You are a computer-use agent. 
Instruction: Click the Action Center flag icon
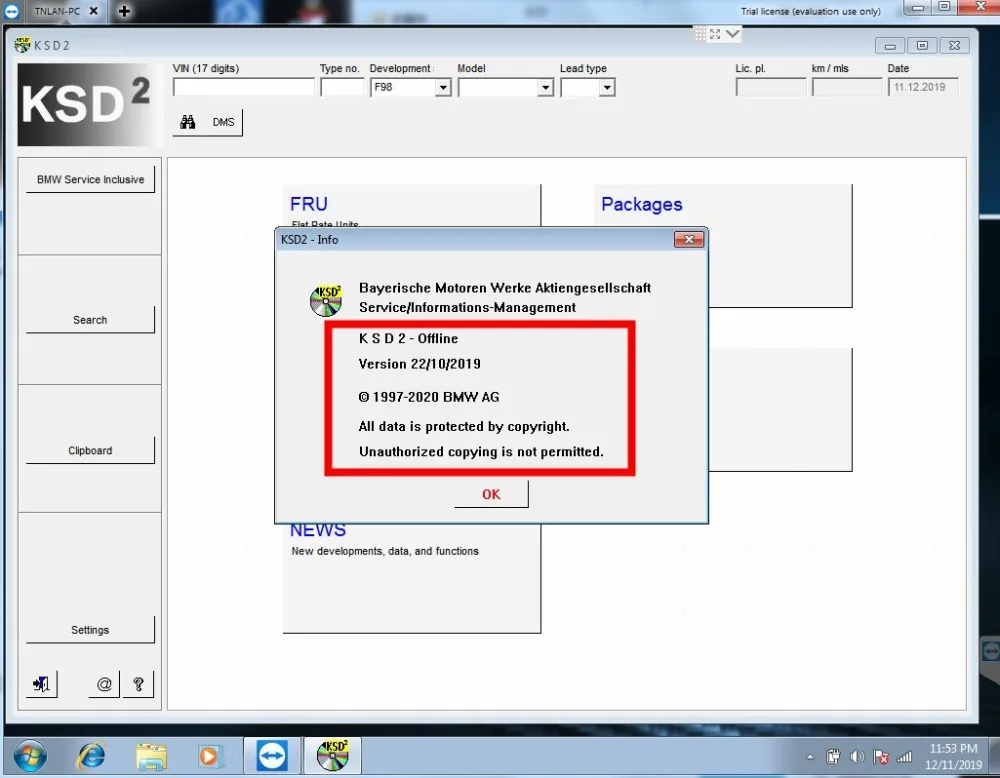tap(881, 757)
